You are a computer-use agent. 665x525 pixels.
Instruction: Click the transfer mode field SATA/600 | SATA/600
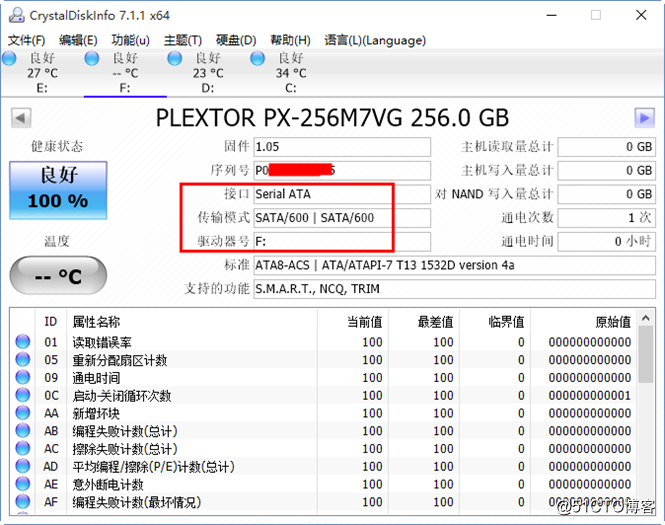(342, 218)
